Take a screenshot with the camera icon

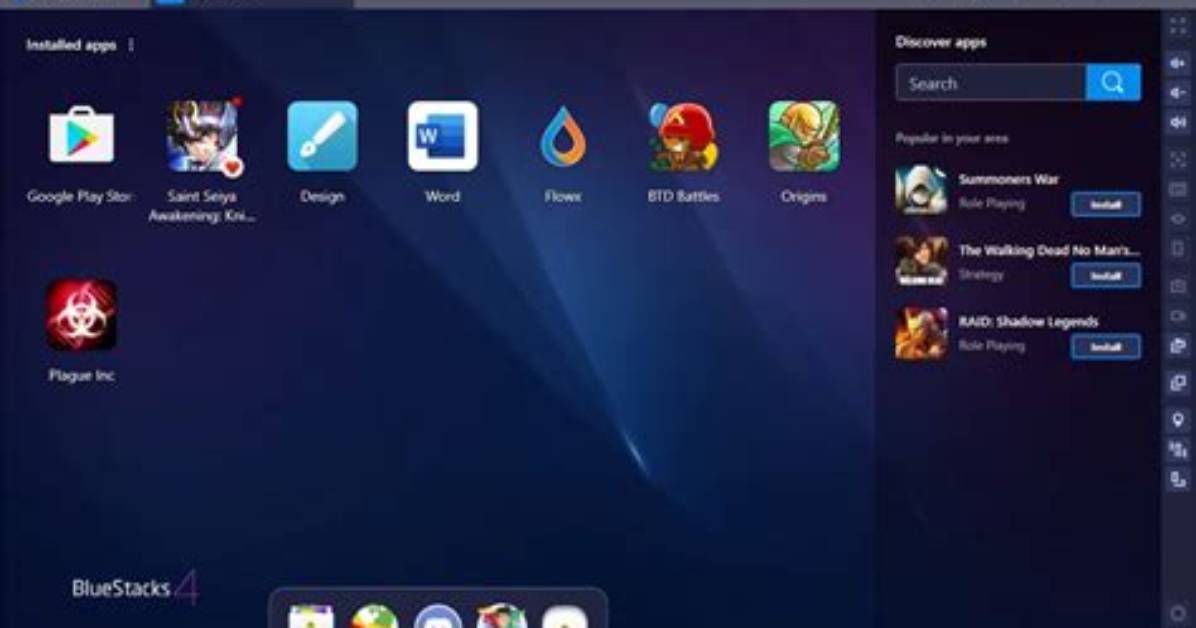click(x=1178, y=286)
